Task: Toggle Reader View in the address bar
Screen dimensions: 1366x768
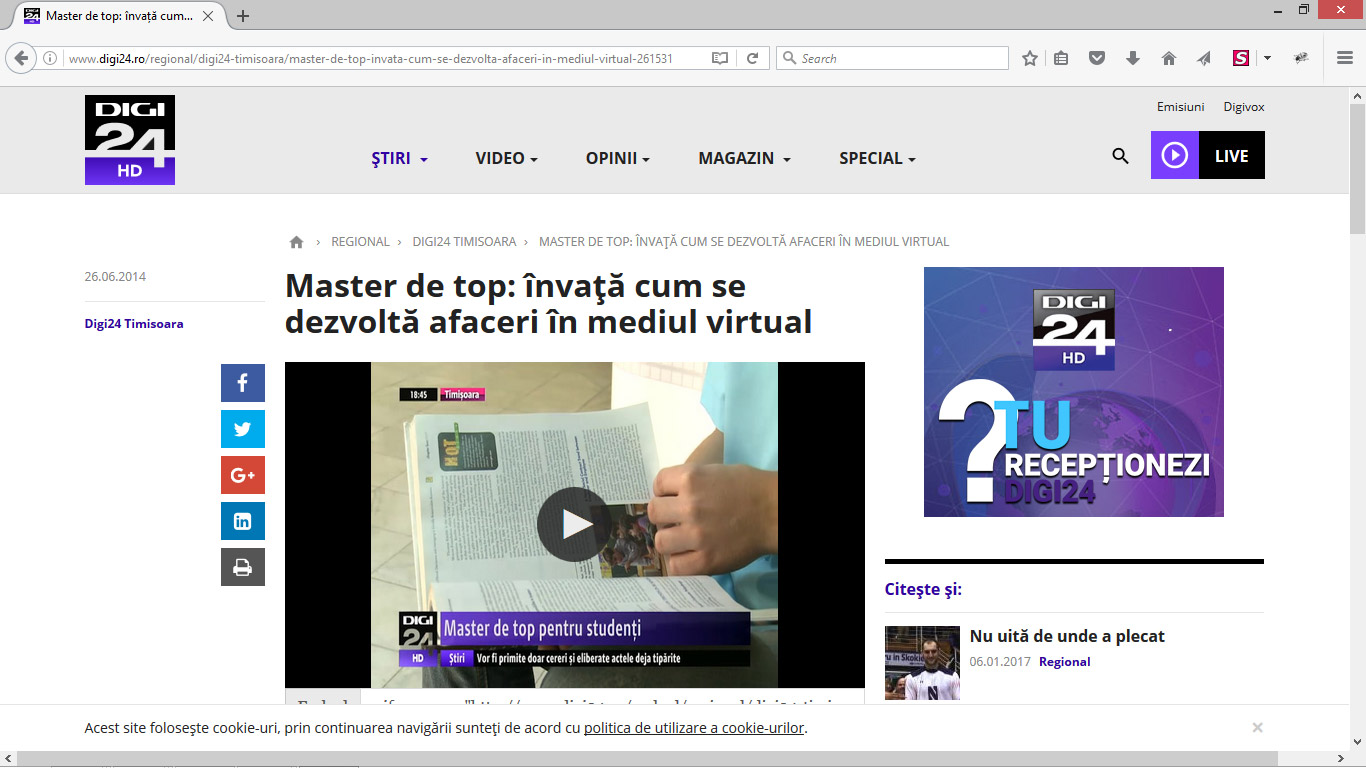Action: click(x=720, y=59)
